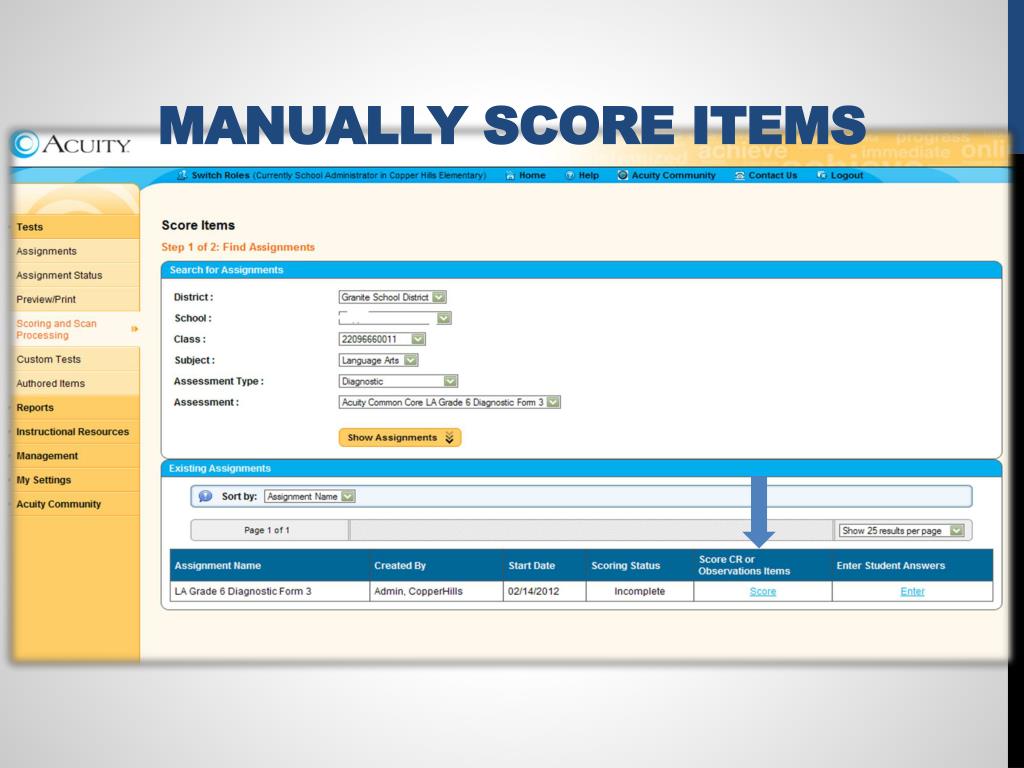Click the Assignment Name column header
The width and height of the screenshot is (1024, 768).
tap(270, 566)
